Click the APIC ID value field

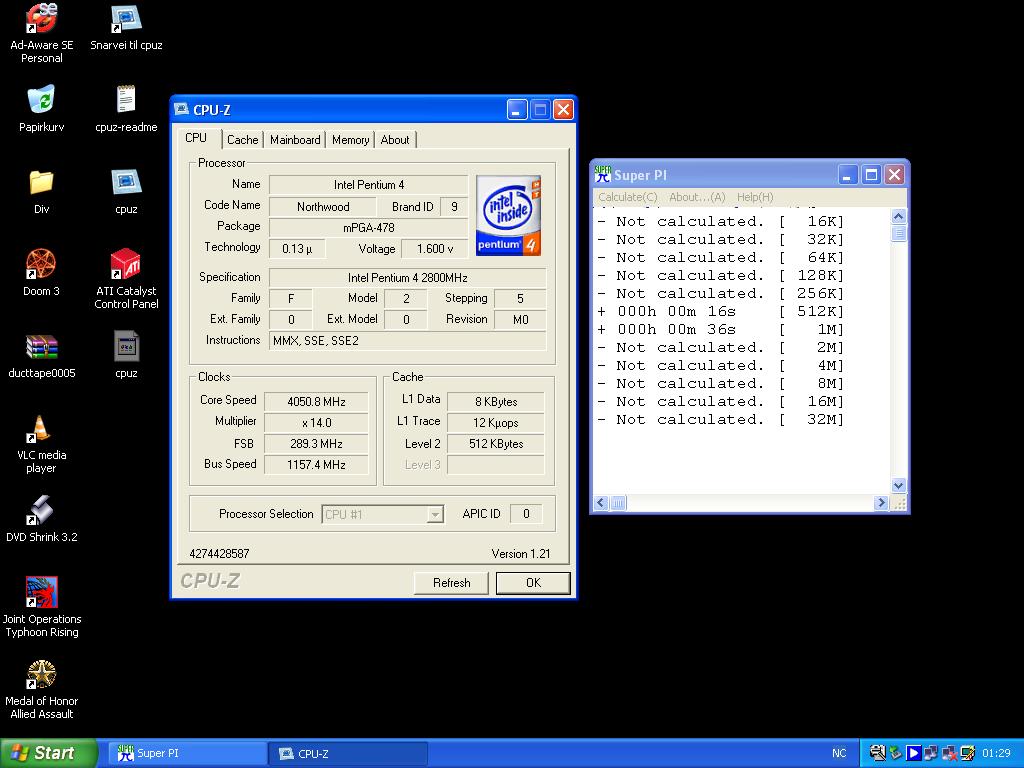coord(526,514)
